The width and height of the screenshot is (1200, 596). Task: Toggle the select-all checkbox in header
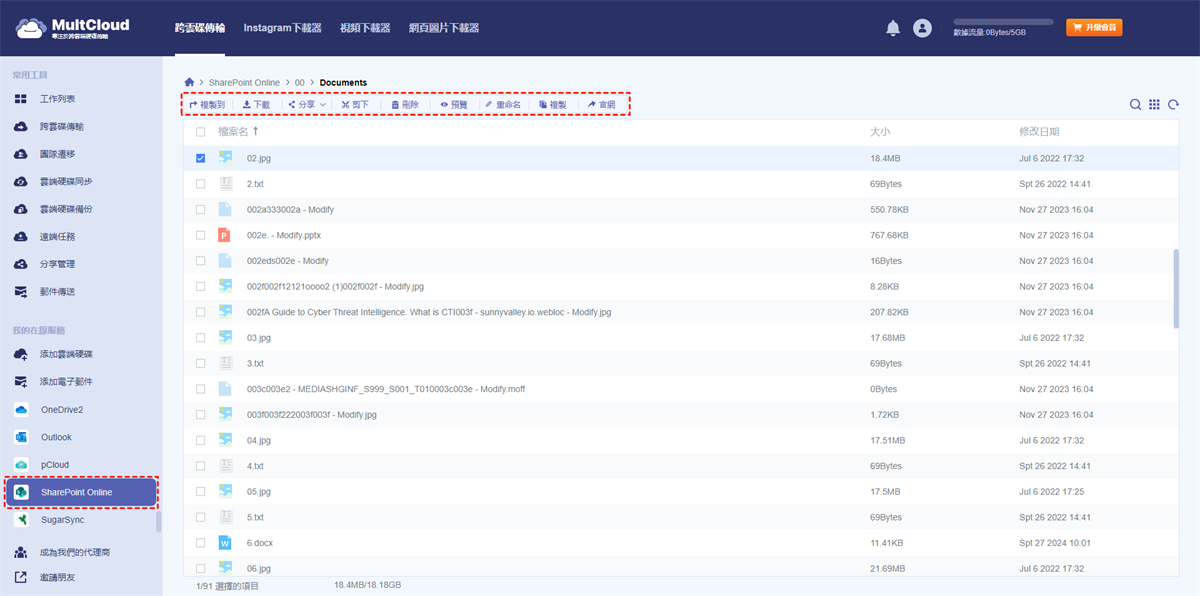pyautogui.click(x=201, y=132)
